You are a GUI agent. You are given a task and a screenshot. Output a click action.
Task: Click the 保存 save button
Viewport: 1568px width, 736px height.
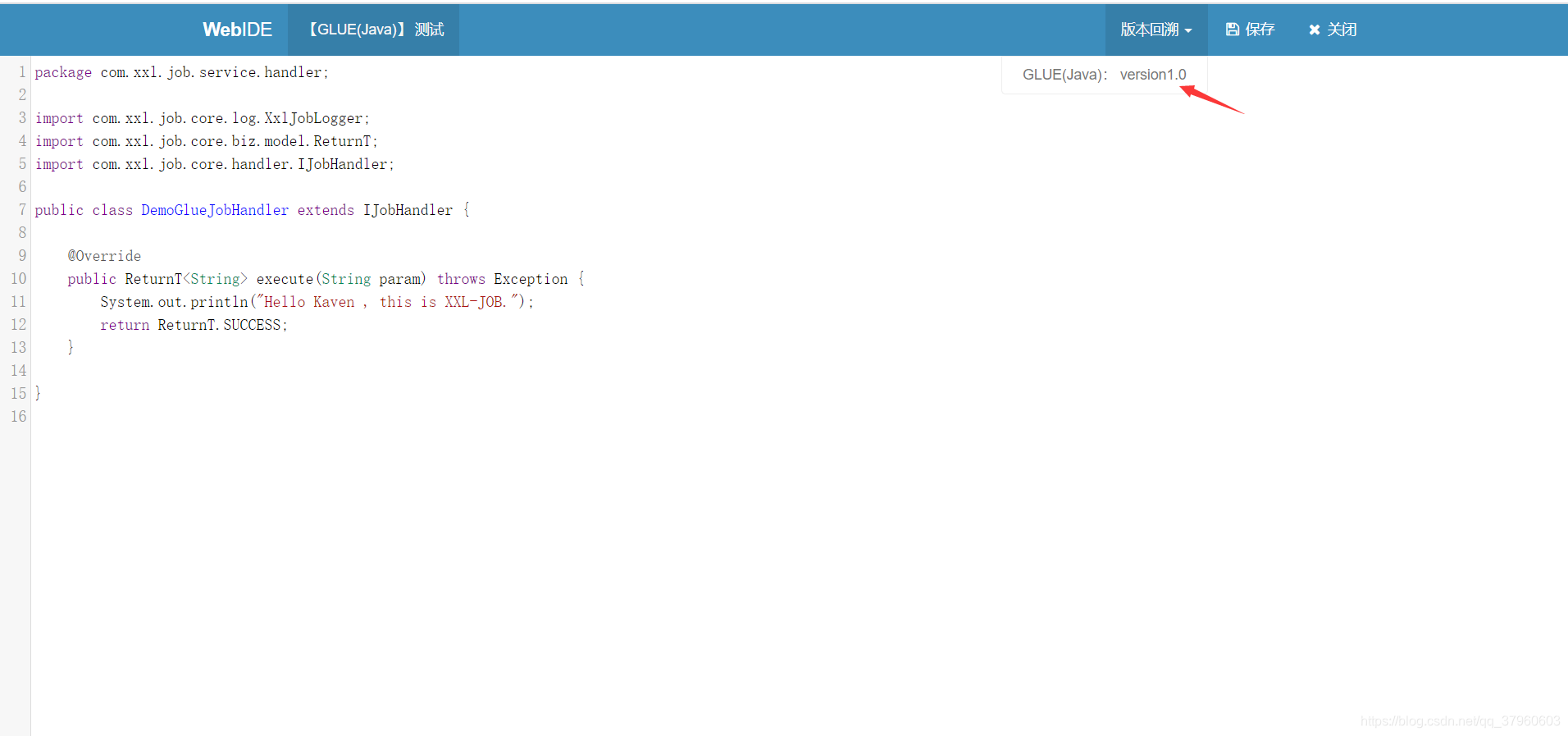pos(1250,30)
